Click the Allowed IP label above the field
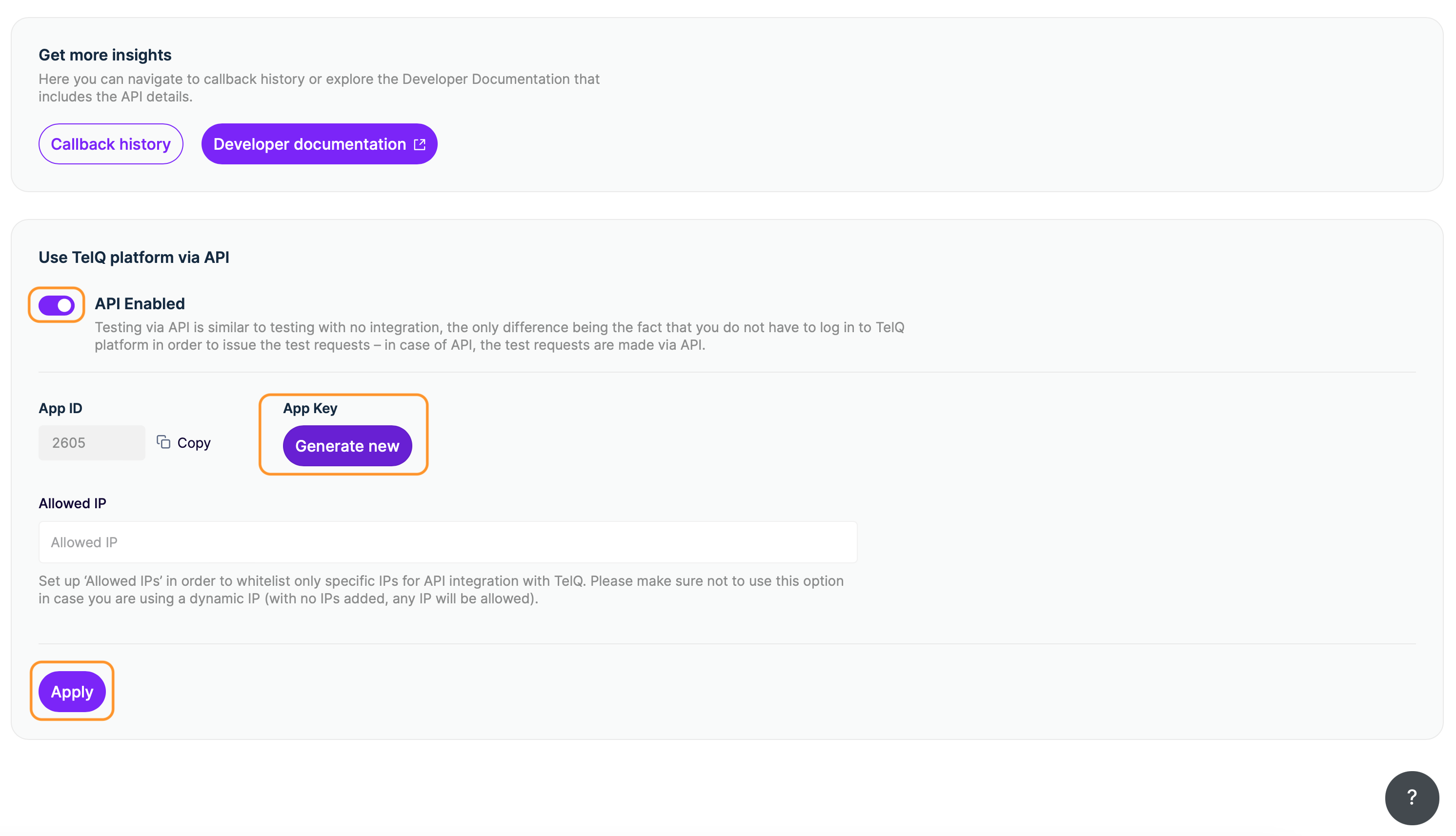 pyautogui.click(x=72, y=503)
